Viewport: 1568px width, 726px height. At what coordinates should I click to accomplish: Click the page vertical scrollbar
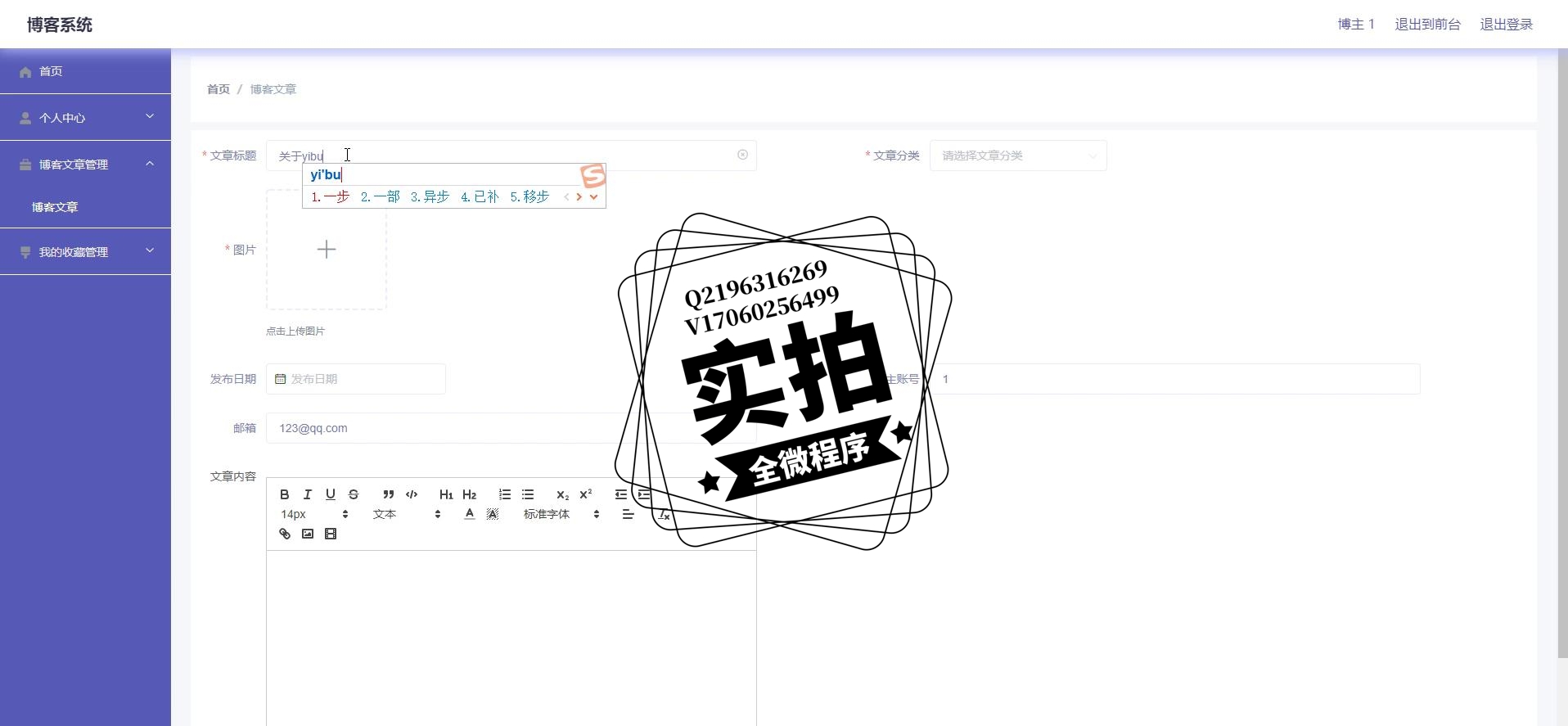pos(1562,352)
